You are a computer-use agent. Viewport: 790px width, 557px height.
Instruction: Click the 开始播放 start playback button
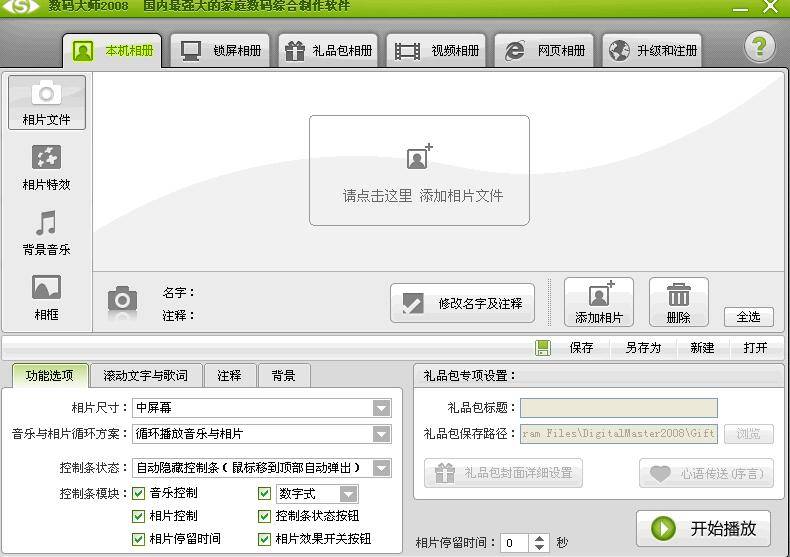click(703, 528)
